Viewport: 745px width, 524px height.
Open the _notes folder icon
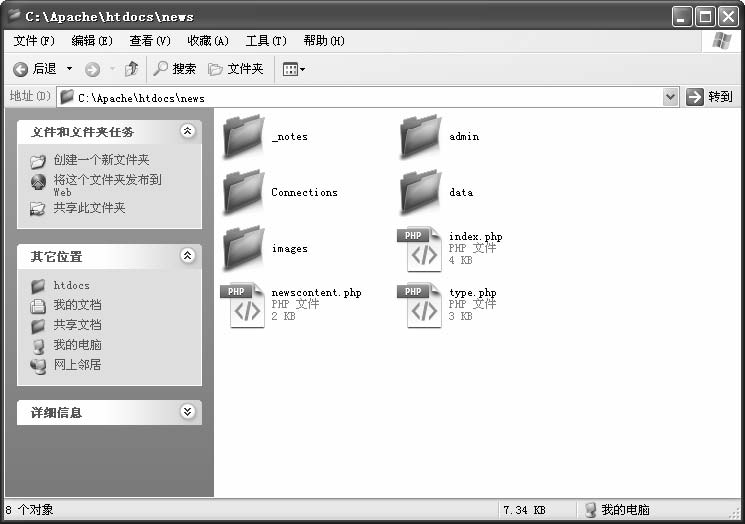[244, 136]
